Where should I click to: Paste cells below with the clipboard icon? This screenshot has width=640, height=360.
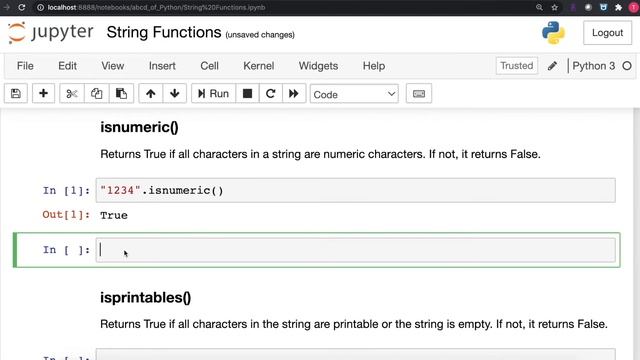click(x=121, y=93)
